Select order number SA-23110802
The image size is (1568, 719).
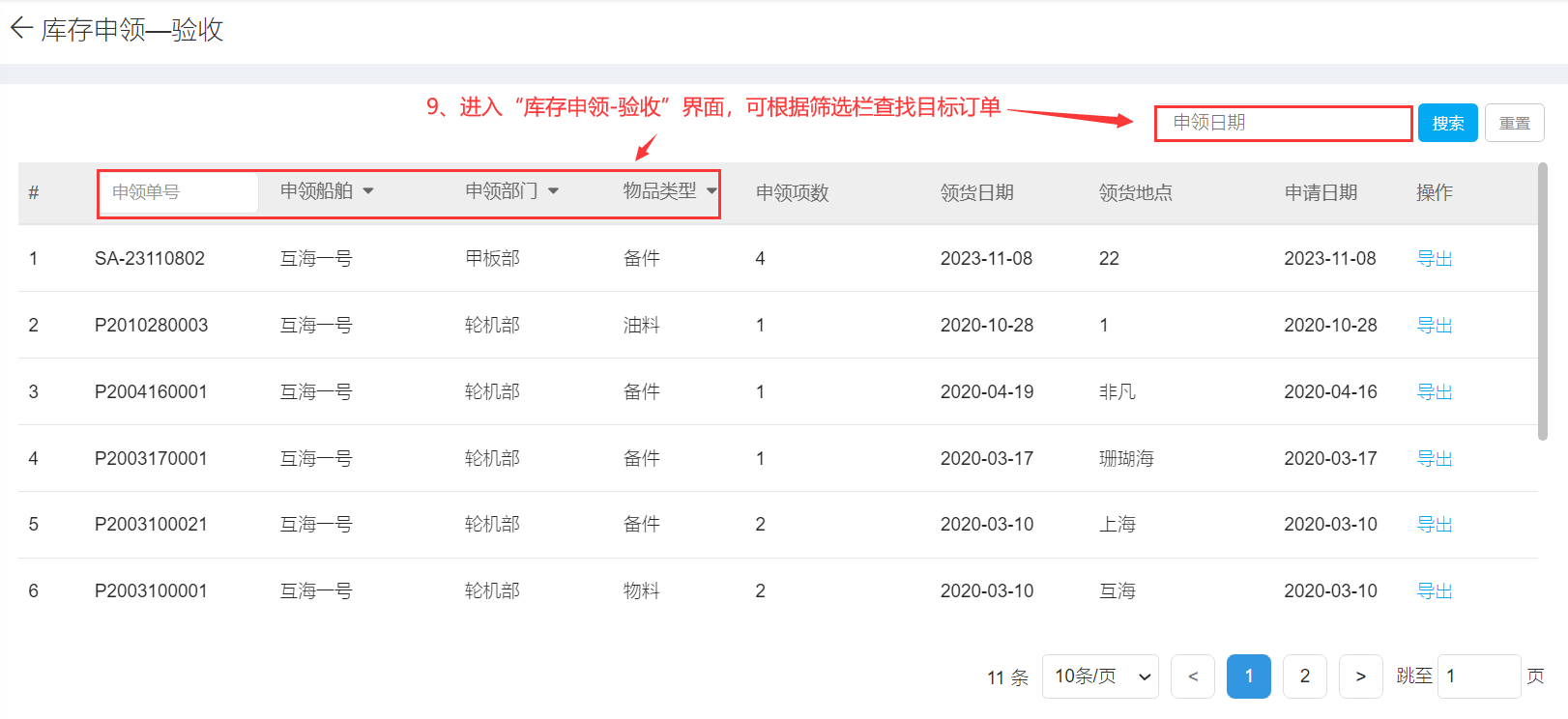tap(150, 258)
